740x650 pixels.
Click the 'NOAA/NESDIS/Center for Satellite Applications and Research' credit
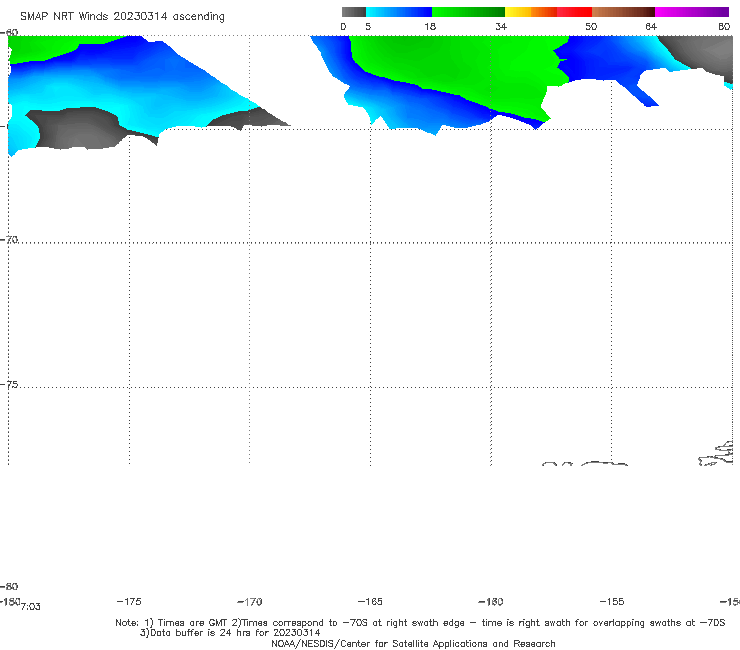pos(413,644)
